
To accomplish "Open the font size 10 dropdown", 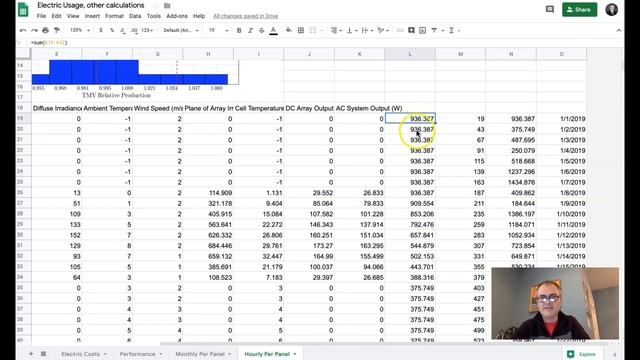I will pyautogui.click(x=218, y=30).
